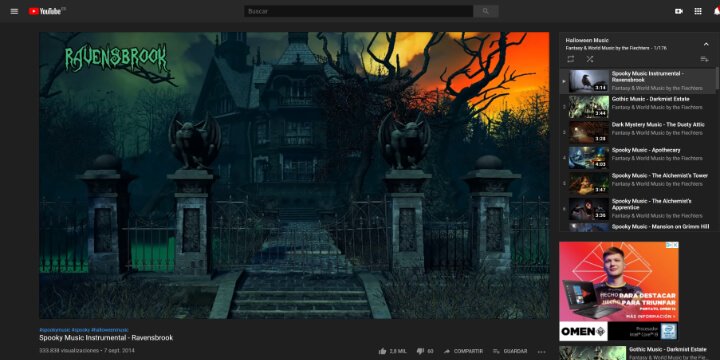
Task: Select Dark Mystery Music - The Dusty Attic
Action: click(637, 132)
